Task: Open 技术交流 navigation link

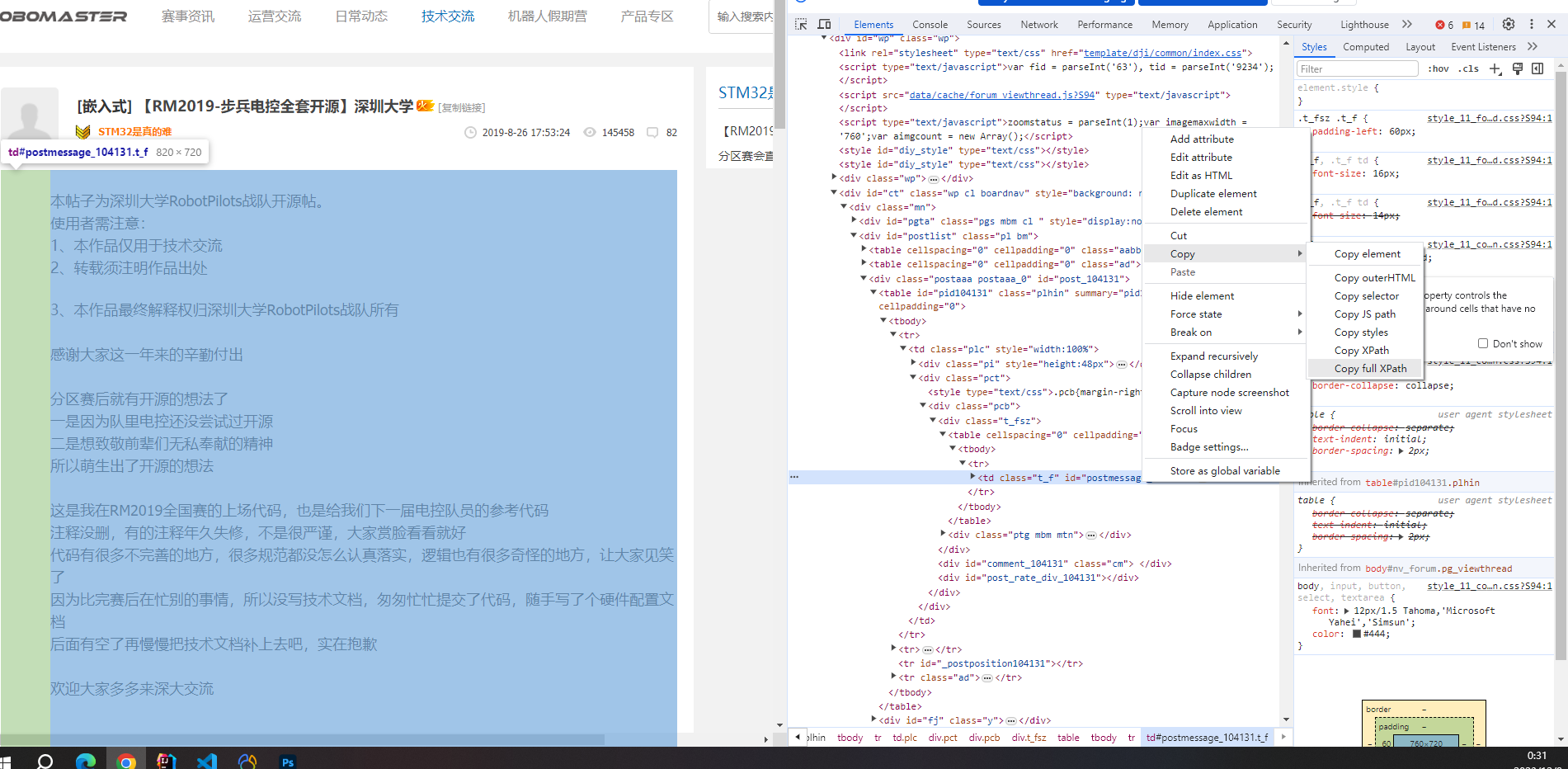Action: (x=448, y=17)
